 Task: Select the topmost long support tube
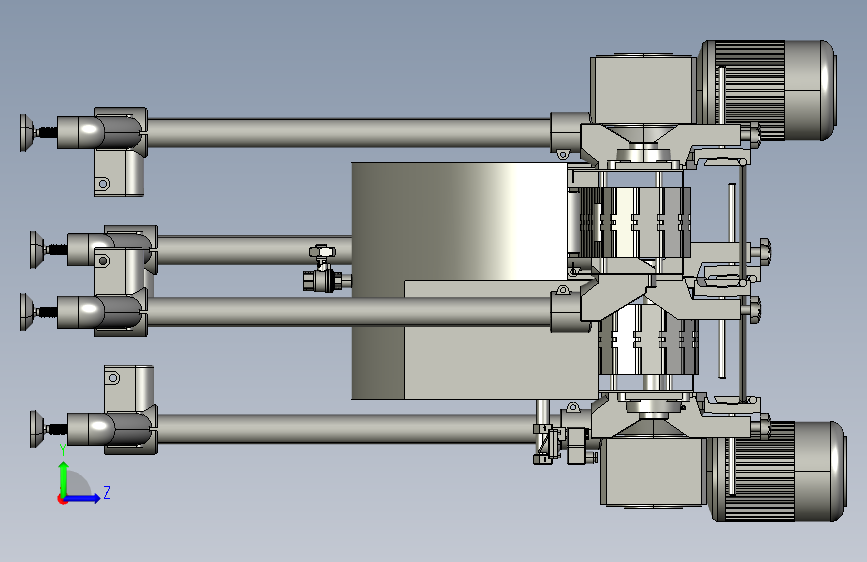(349, 133)
